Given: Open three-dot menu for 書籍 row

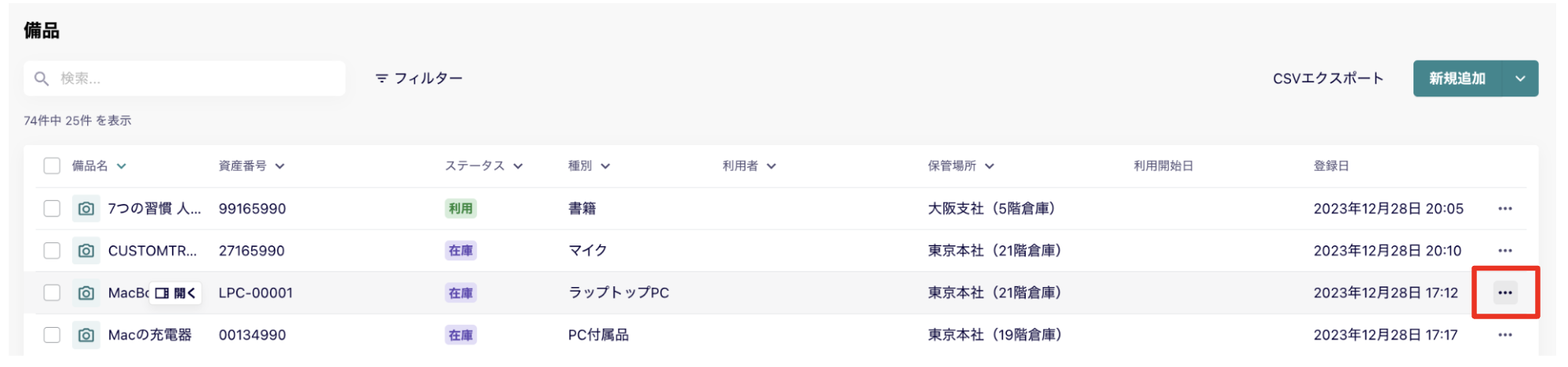Looking at the screenshot, I should pyautogui.click(x=1504, y=209).
